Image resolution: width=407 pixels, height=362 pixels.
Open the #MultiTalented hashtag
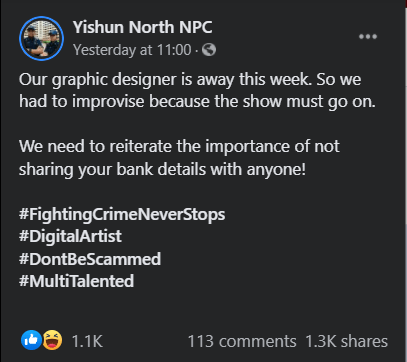click(x=76, y=281)
